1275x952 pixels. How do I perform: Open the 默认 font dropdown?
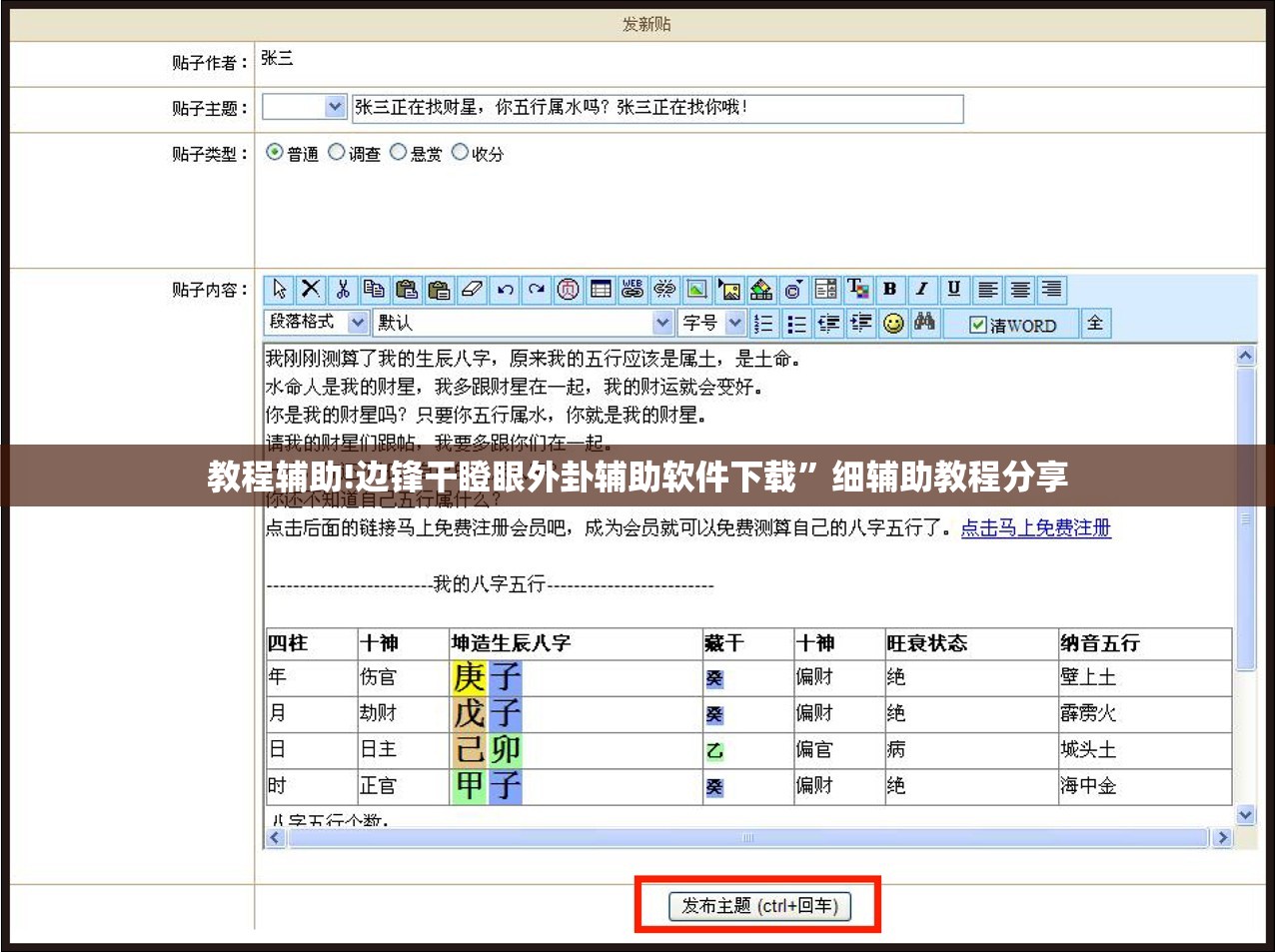[525, 322]
